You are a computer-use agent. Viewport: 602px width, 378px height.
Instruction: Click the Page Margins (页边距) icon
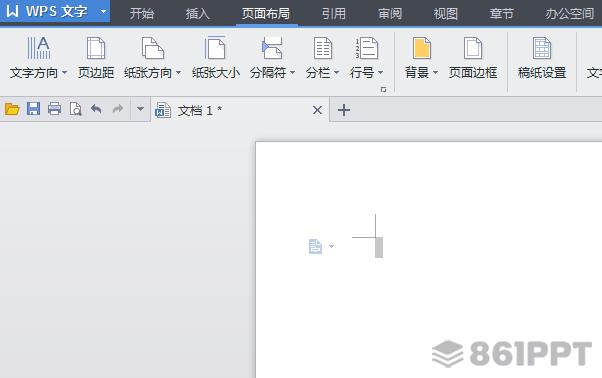(96, 48)
